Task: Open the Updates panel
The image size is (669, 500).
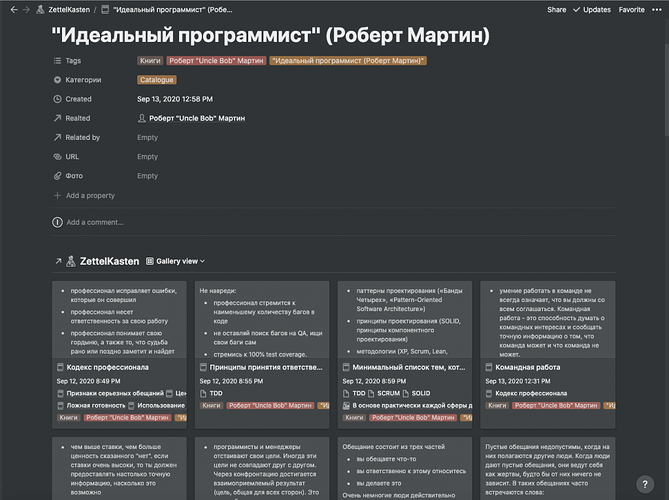Action: (591, 9)
